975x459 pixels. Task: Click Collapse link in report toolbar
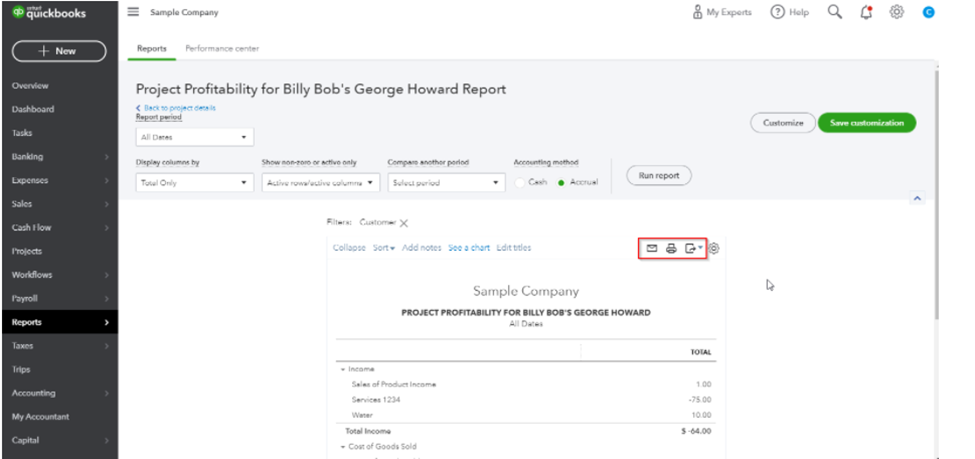tap(349, 248)
